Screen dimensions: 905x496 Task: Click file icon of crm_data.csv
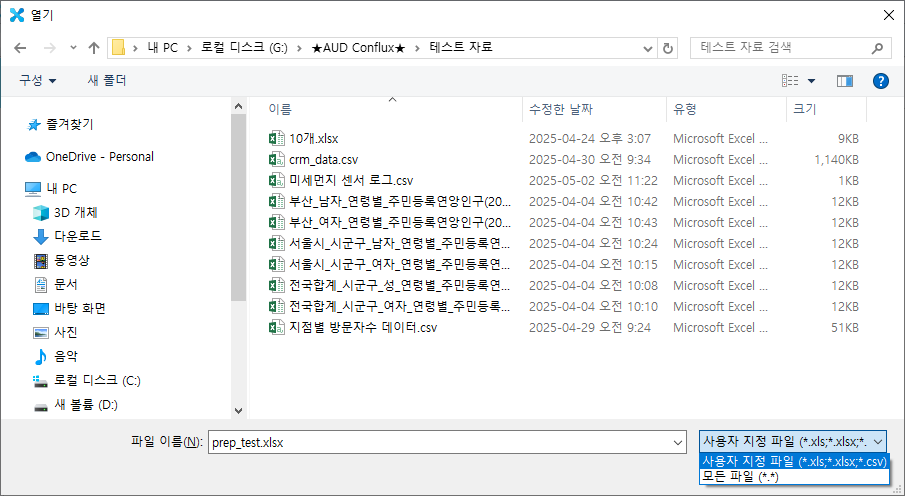[276, 159]
